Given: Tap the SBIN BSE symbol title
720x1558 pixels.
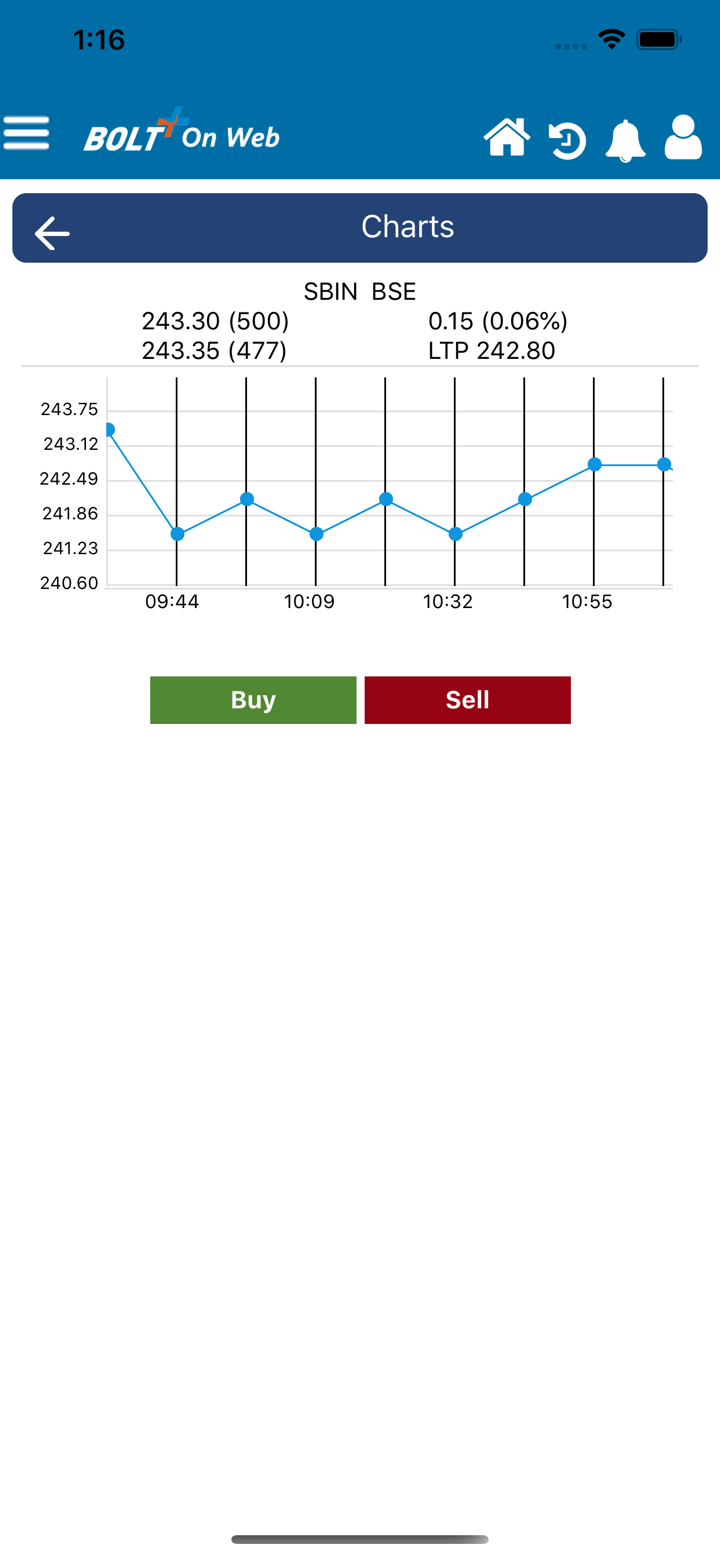Looking at the screenshot, I should (x=360, y=292).
